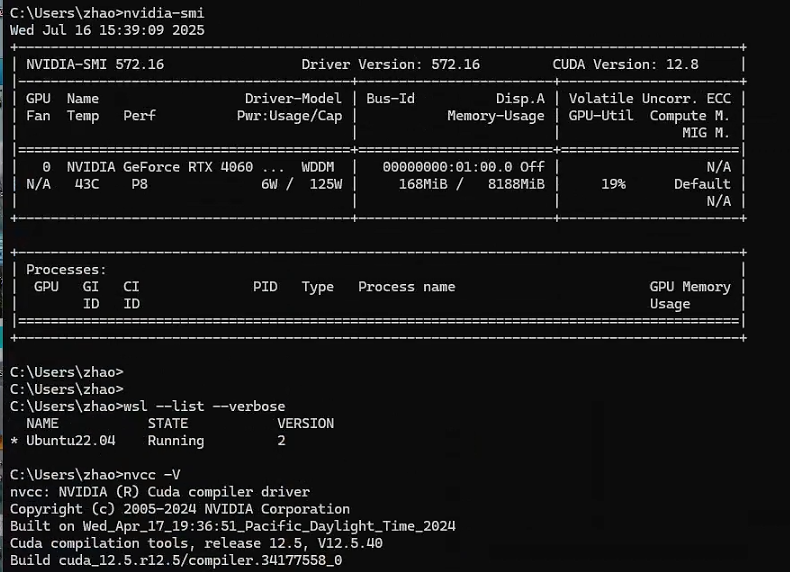Click the Running state of Ubuntu22.04
This screenshot has width=790, height=572.
coord(175,440)
